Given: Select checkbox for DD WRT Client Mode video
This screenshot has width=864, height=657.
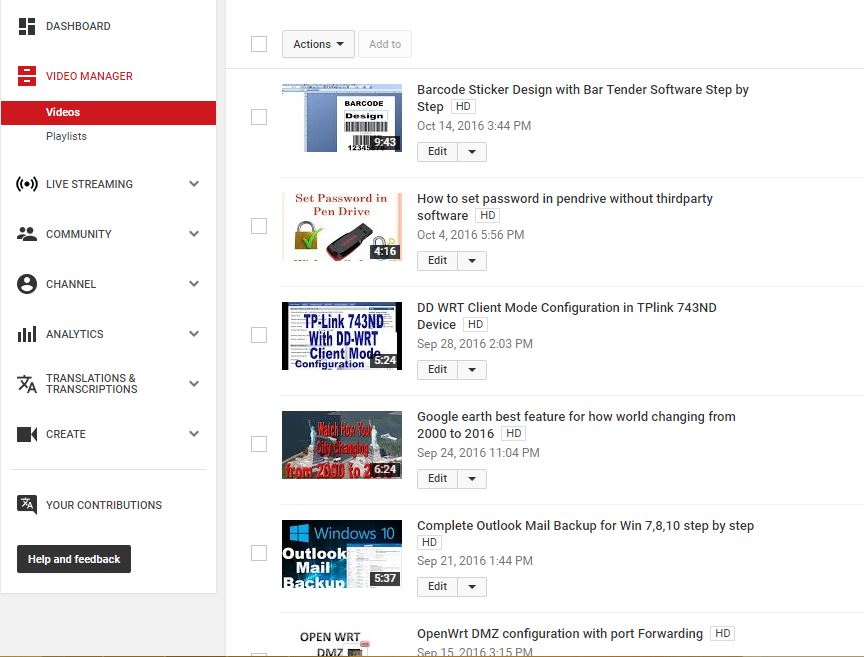Looking at the screenshot, I should click(x=259, y=335).
